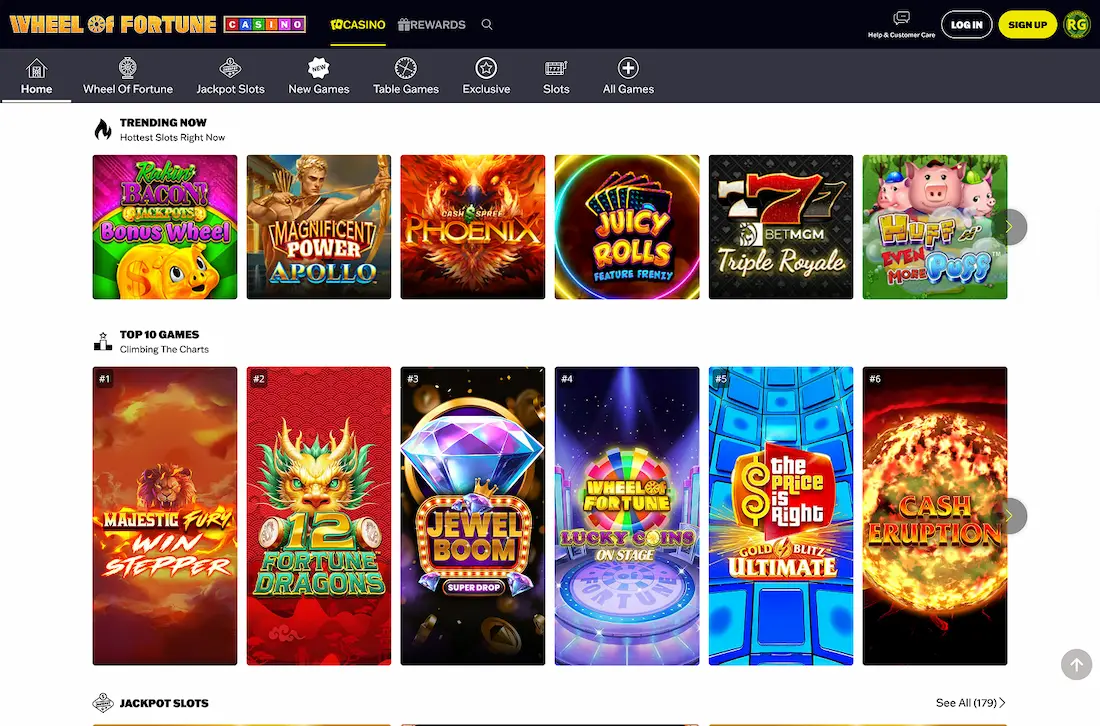The image size is (1100, 726).
Task: Advance the Trending Now carousel arrow
Action: 1010,226
